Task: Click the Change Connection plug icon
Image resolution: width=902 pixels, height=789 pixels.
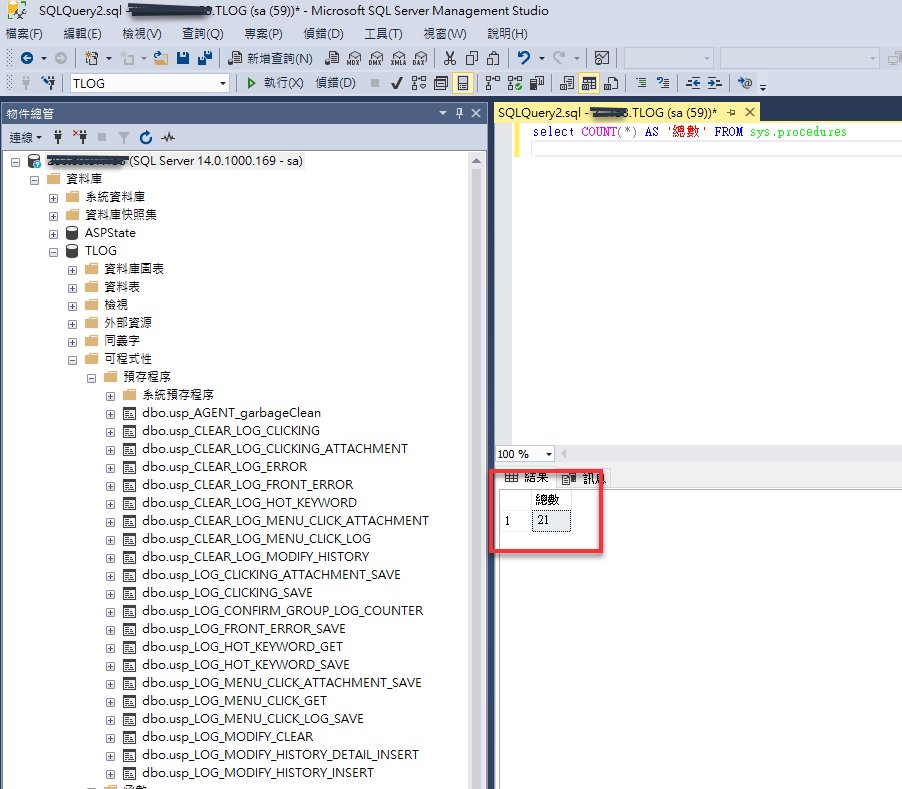Action: pyautogui.click(x=49, y=83)
